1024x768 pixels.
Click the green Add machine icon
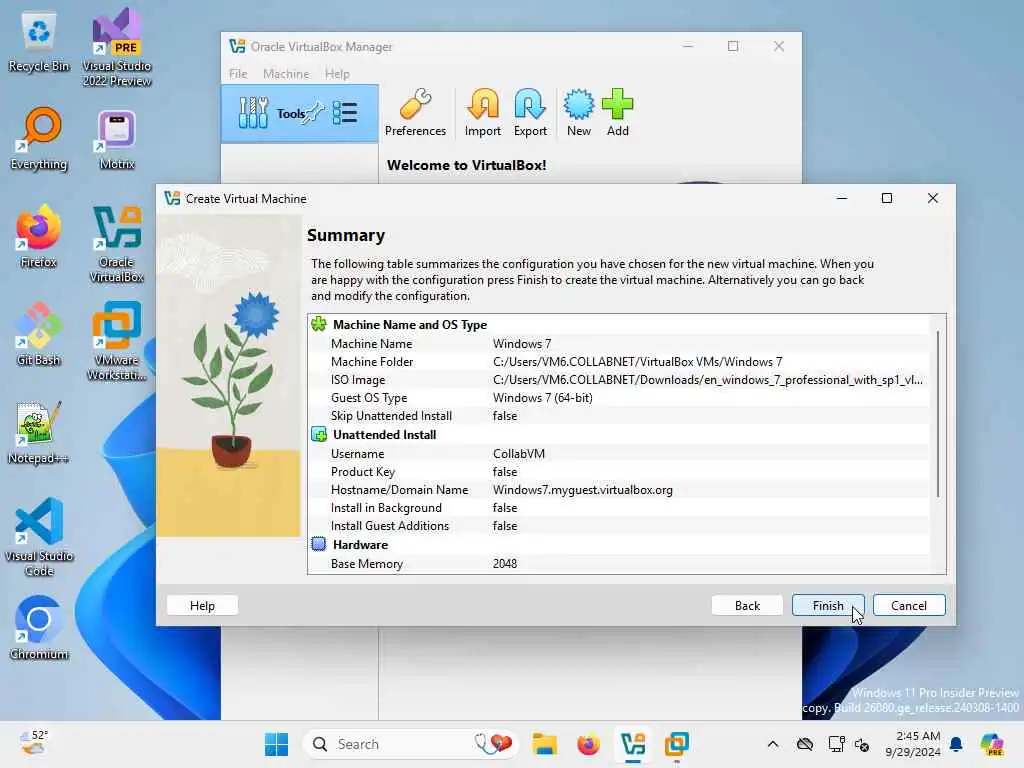[x=617, y=112]
